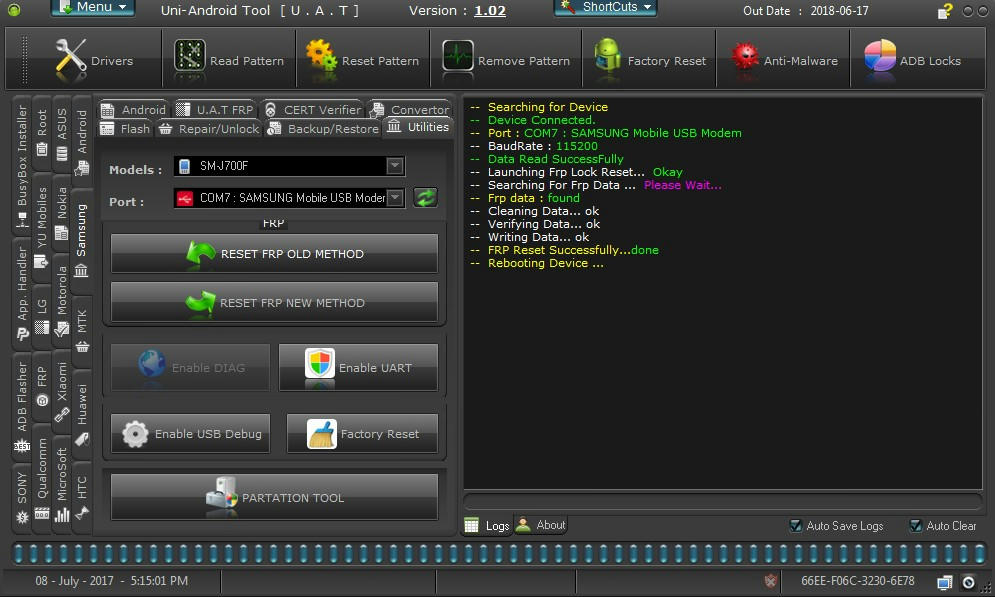Select the Root vertical tab
Screen dimensions: 995x597
(x=42, y=133)
